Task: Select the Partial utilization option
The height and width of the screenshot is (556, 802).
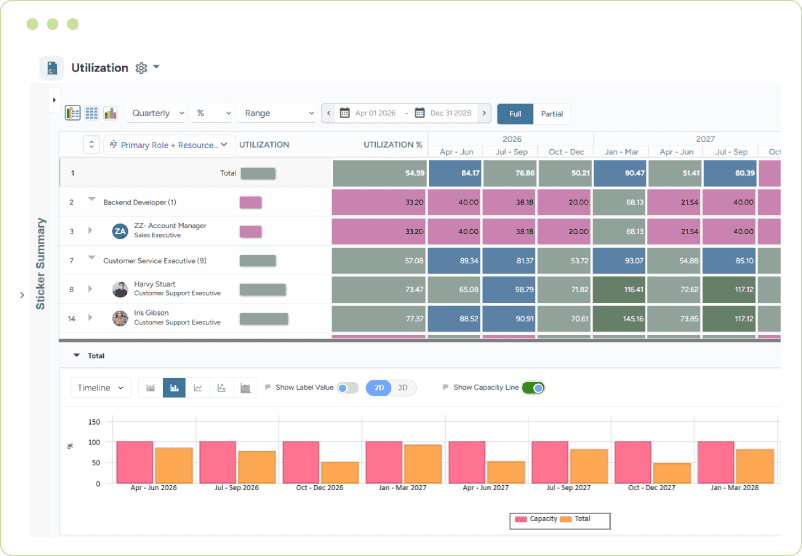Action: click(x=552, y=114)
